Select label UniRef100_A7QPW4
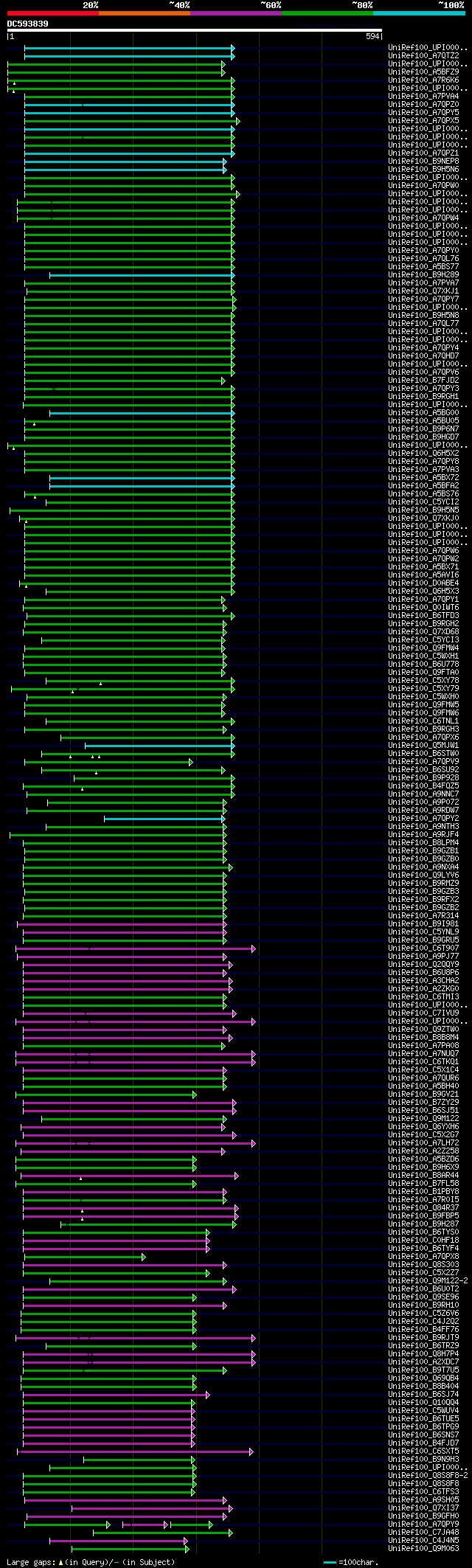472x1568 pixels. [x=423, y=218]
